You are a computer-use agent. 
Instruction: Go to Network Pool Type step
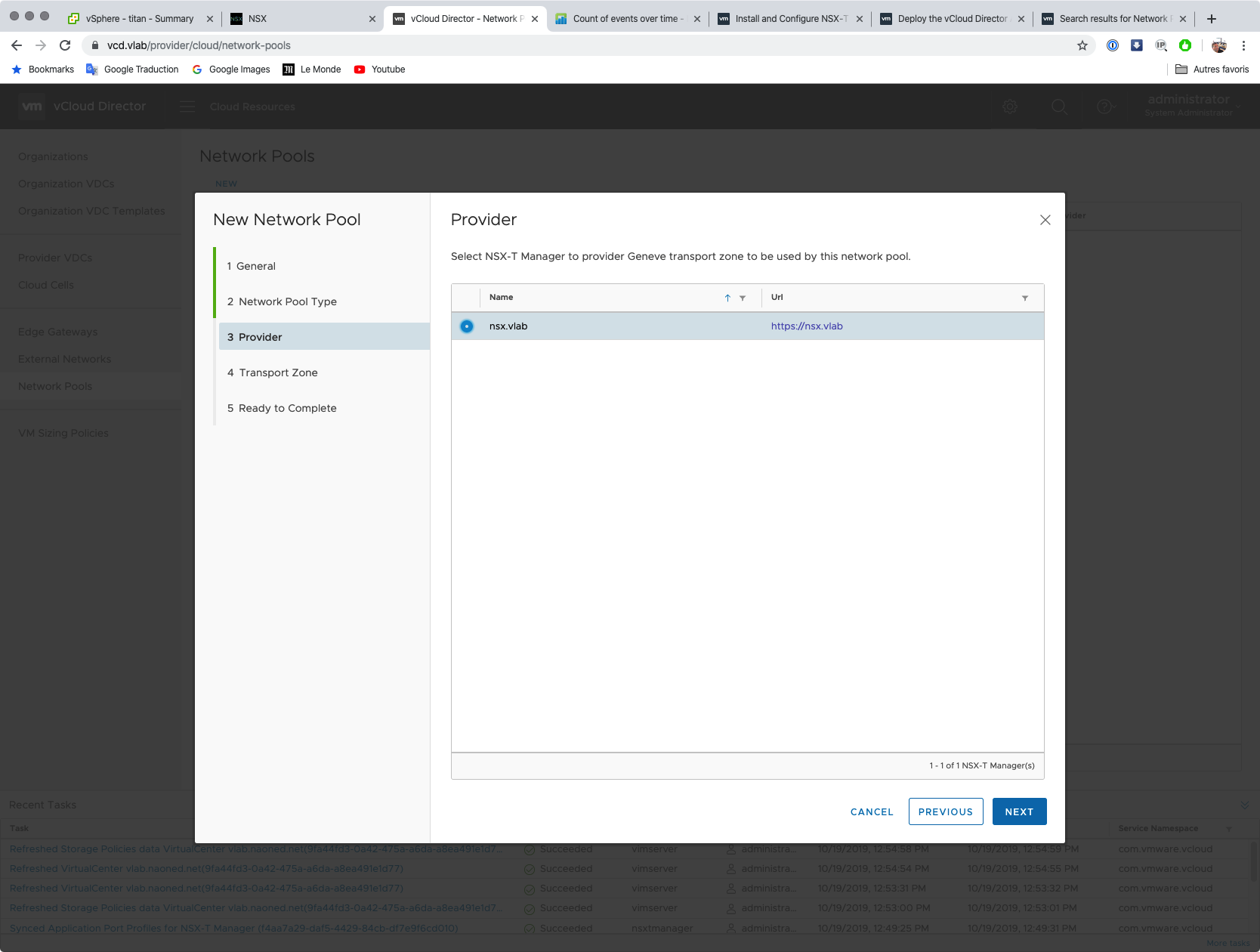(287, 301)
